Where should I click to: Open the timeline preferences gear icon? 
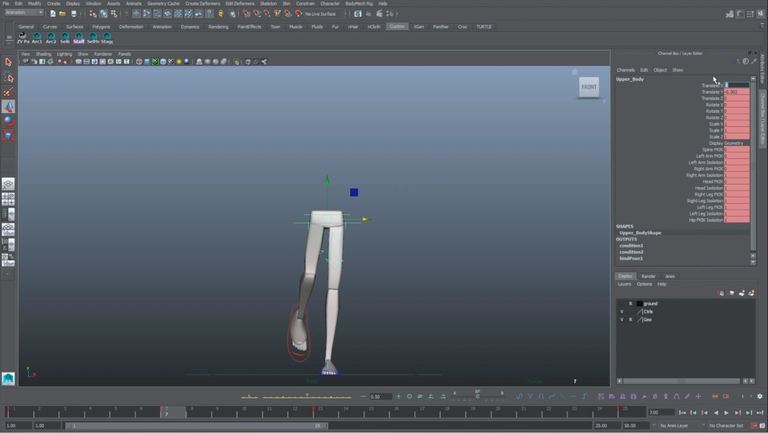click(x=760, y=396)
